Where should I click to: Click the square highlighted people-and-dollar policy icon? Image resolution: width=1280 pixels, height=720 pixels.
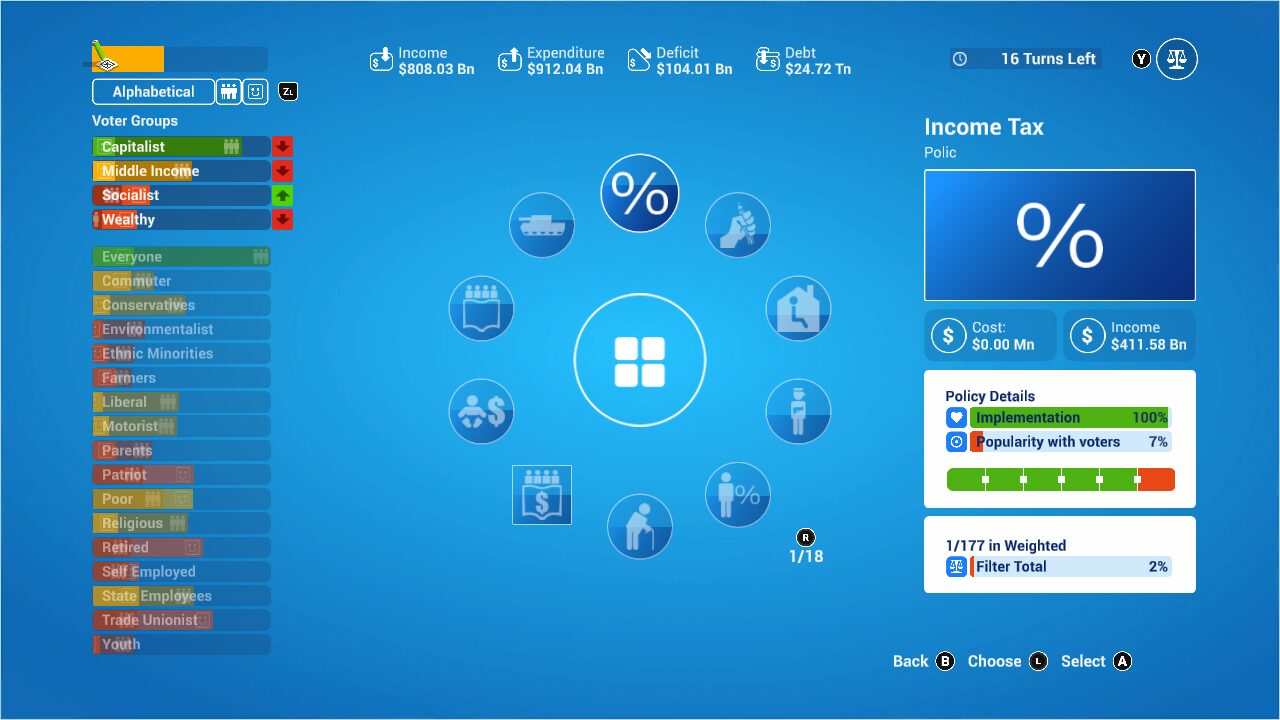(542, 495)
